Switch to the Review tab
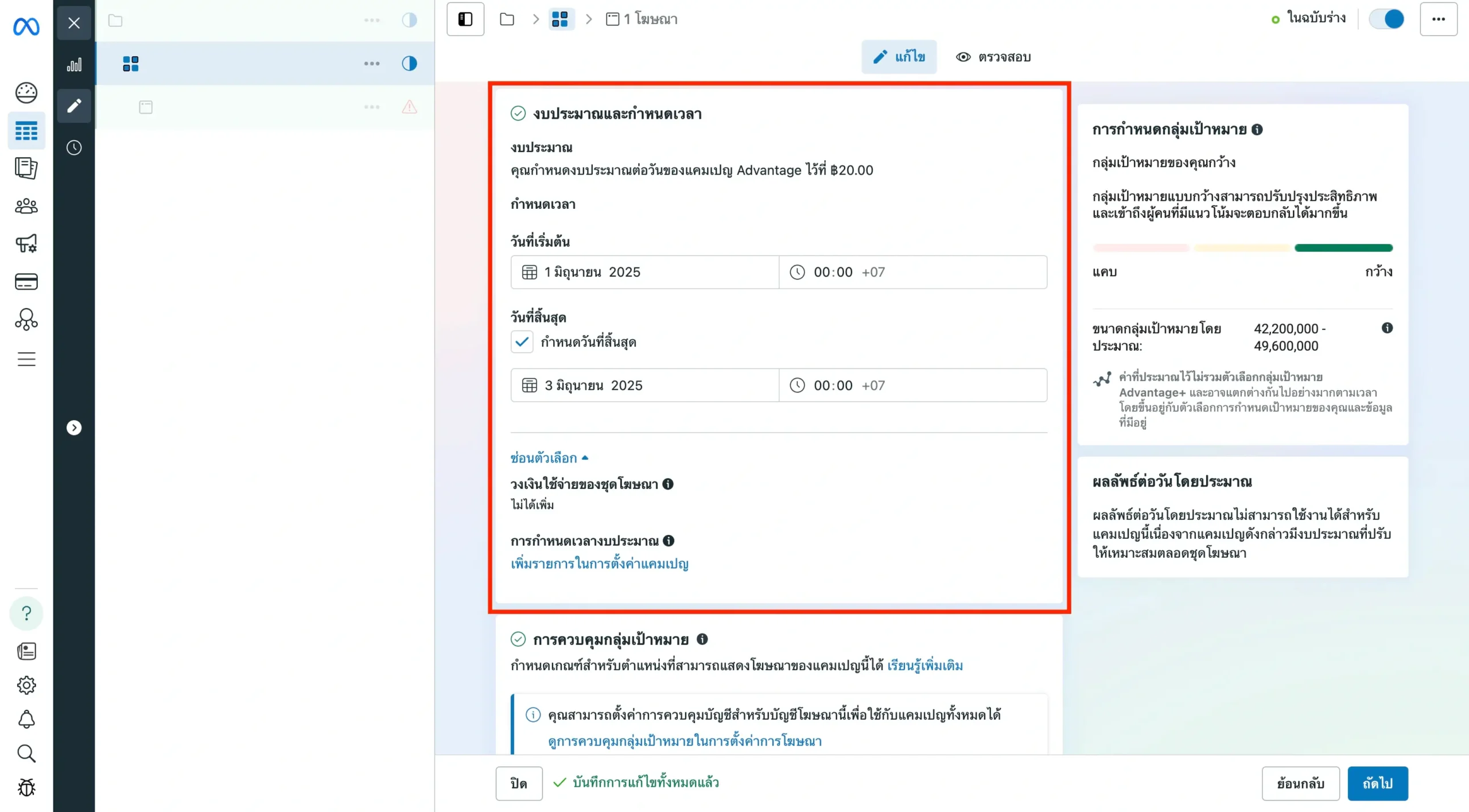 [x=993, y=57]
